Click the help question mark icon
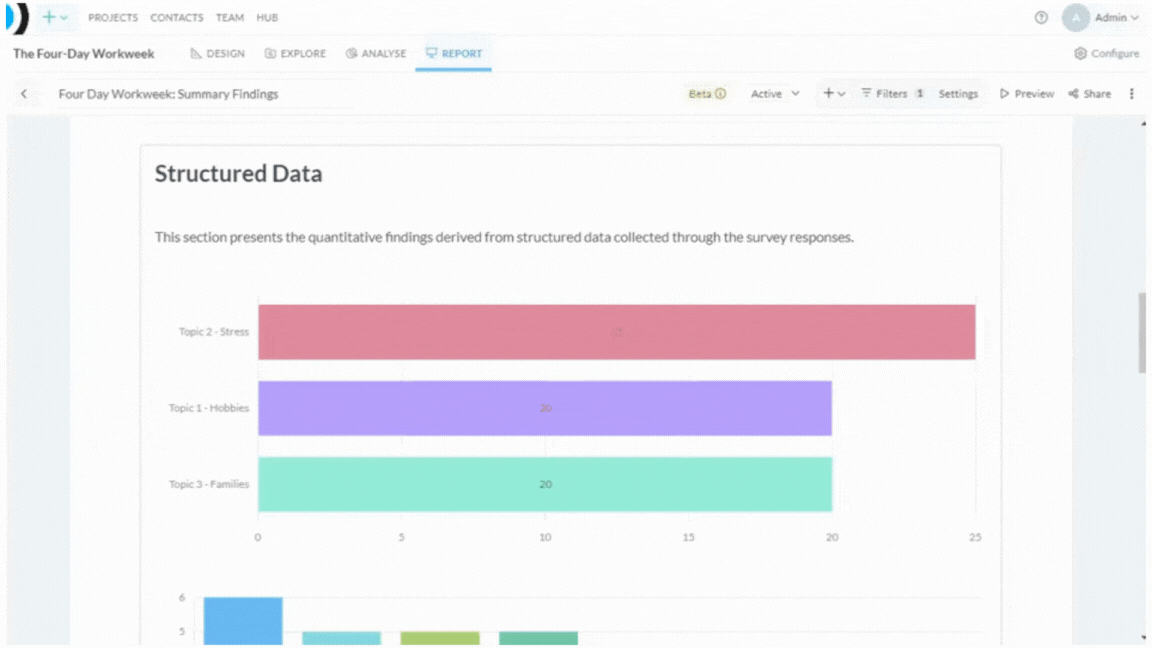The image size is (1152, 648). coord(1041,18)
